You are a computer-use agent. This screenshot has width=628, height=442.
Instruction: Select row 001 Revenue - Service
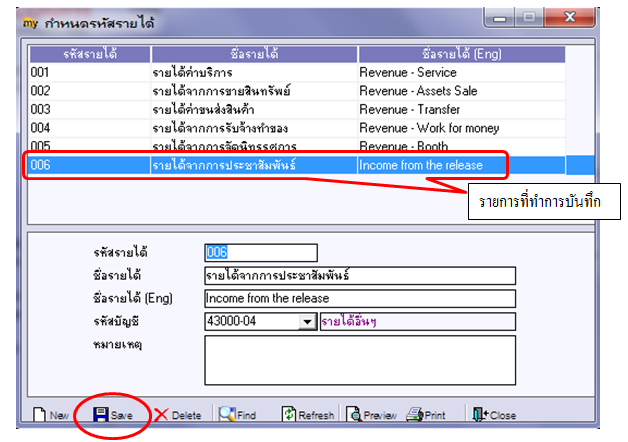tap(297, 72)
